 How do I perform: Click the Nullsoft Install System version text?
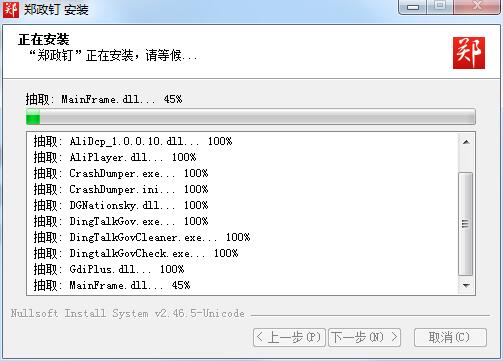tap(128, 313)
